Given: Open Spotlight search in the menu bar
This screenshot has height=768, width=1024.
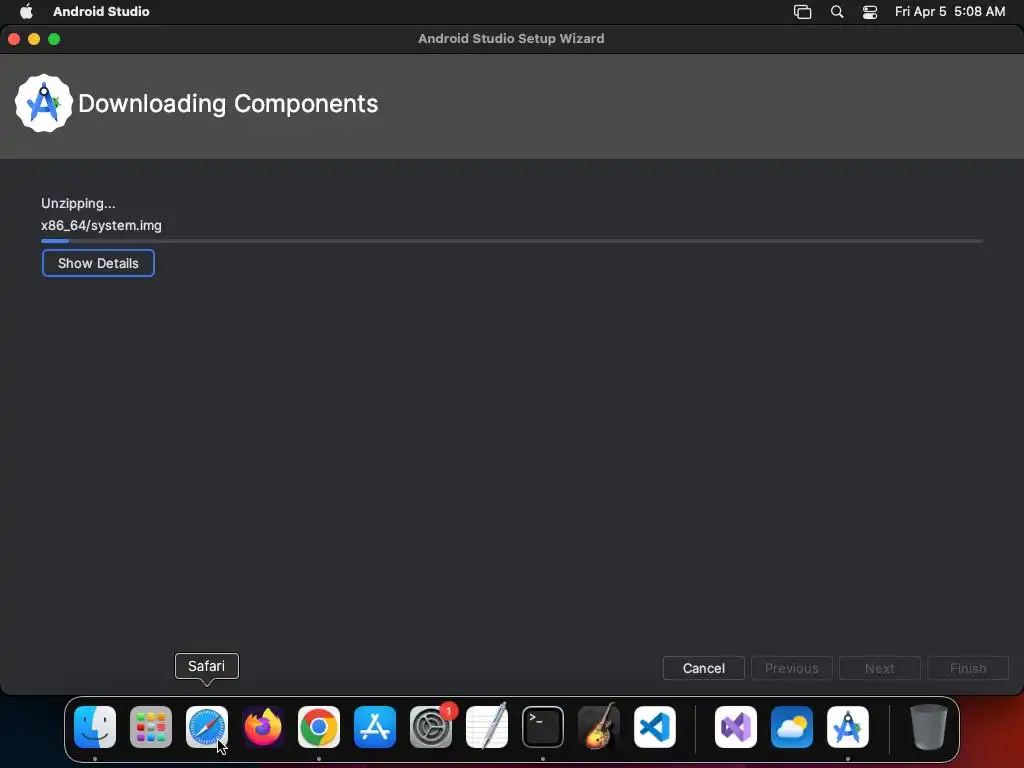Looking at the screenshot, I should click(837, 12).
